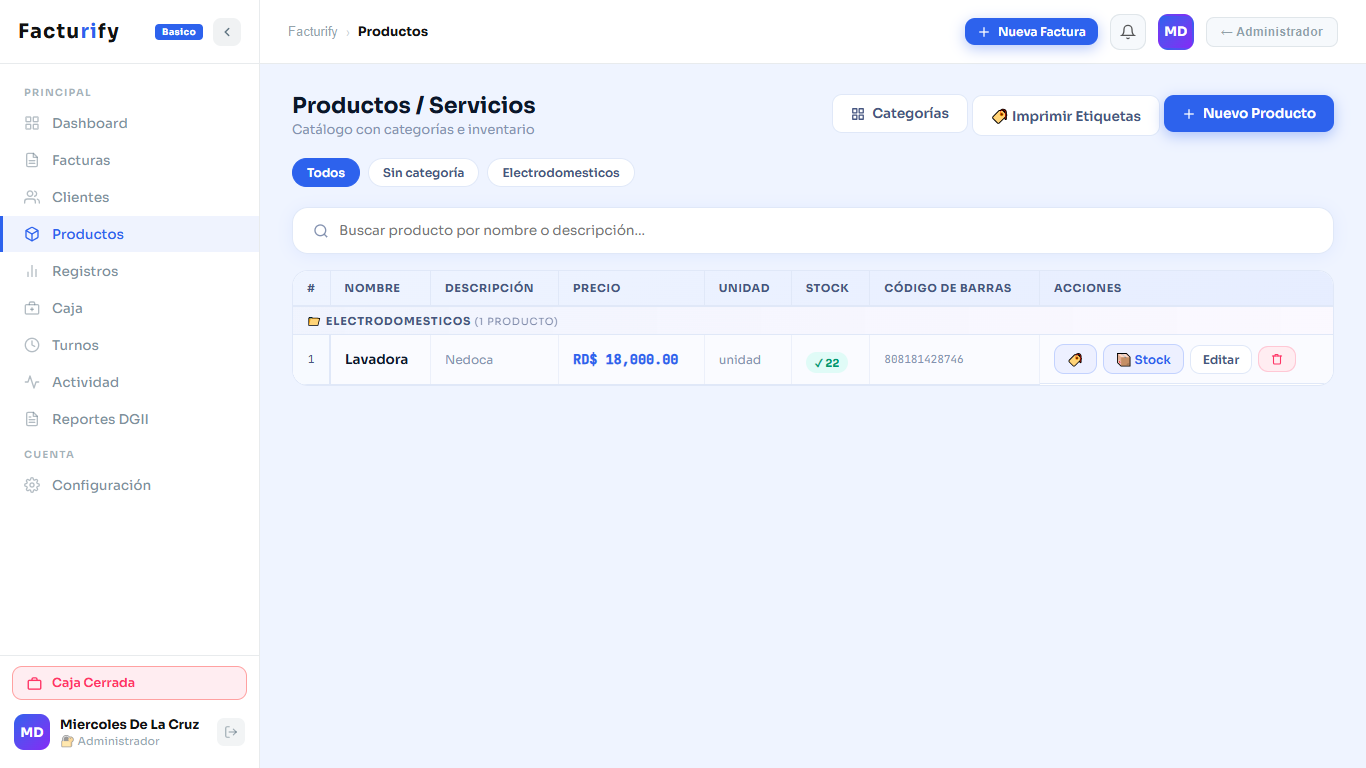Open Turnos in the sidebar
Viewport: 1366px width, 768px height.
tap(129, 345)
